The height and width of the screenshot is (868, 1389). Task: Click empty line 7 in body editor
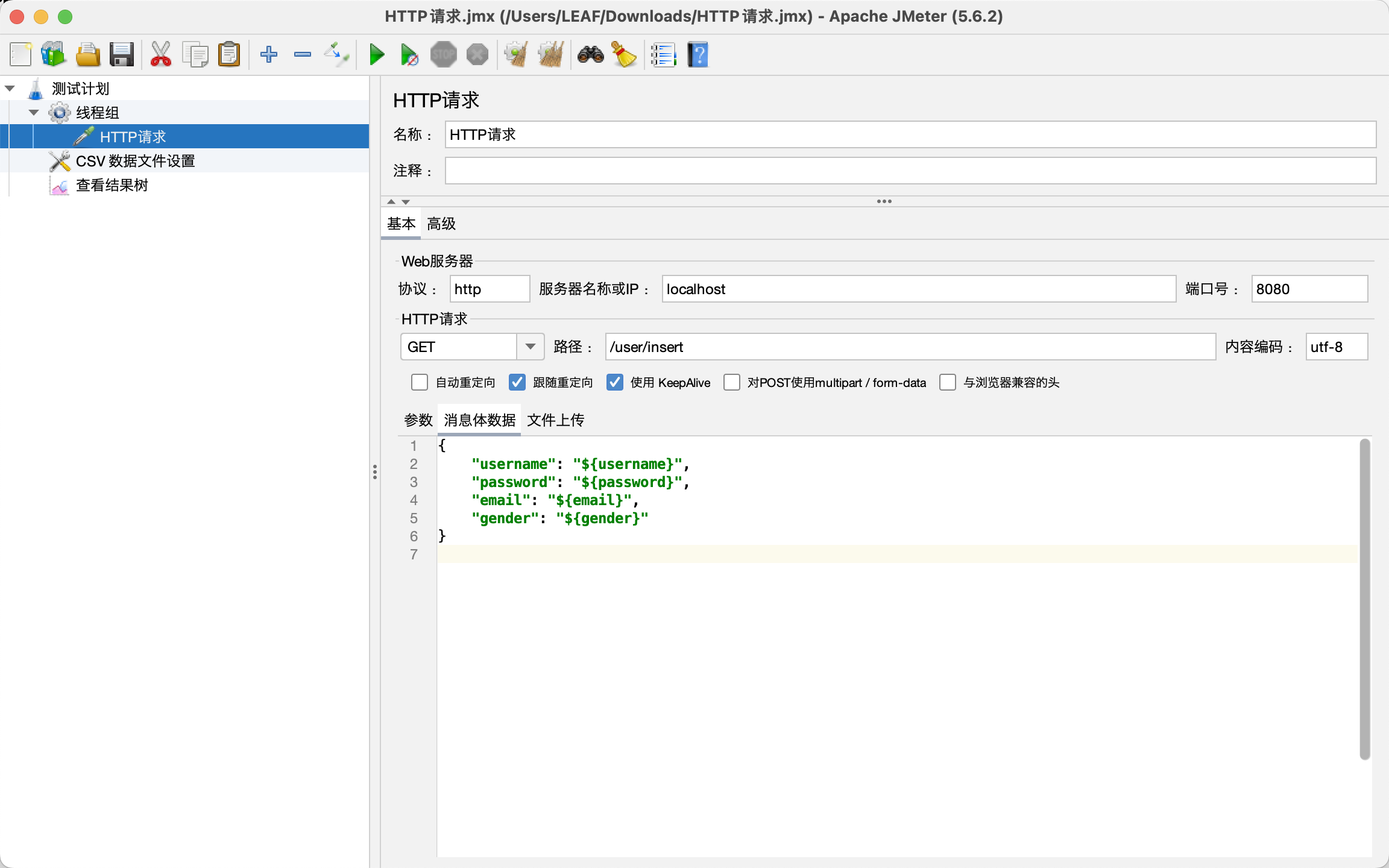point(897,554)
